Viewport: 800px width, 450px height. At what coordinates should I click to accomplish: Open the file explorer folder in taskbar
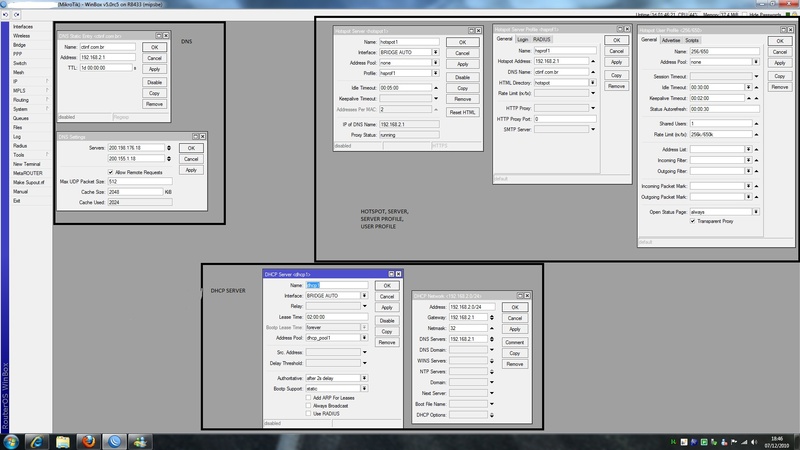(x=62, y=441)
